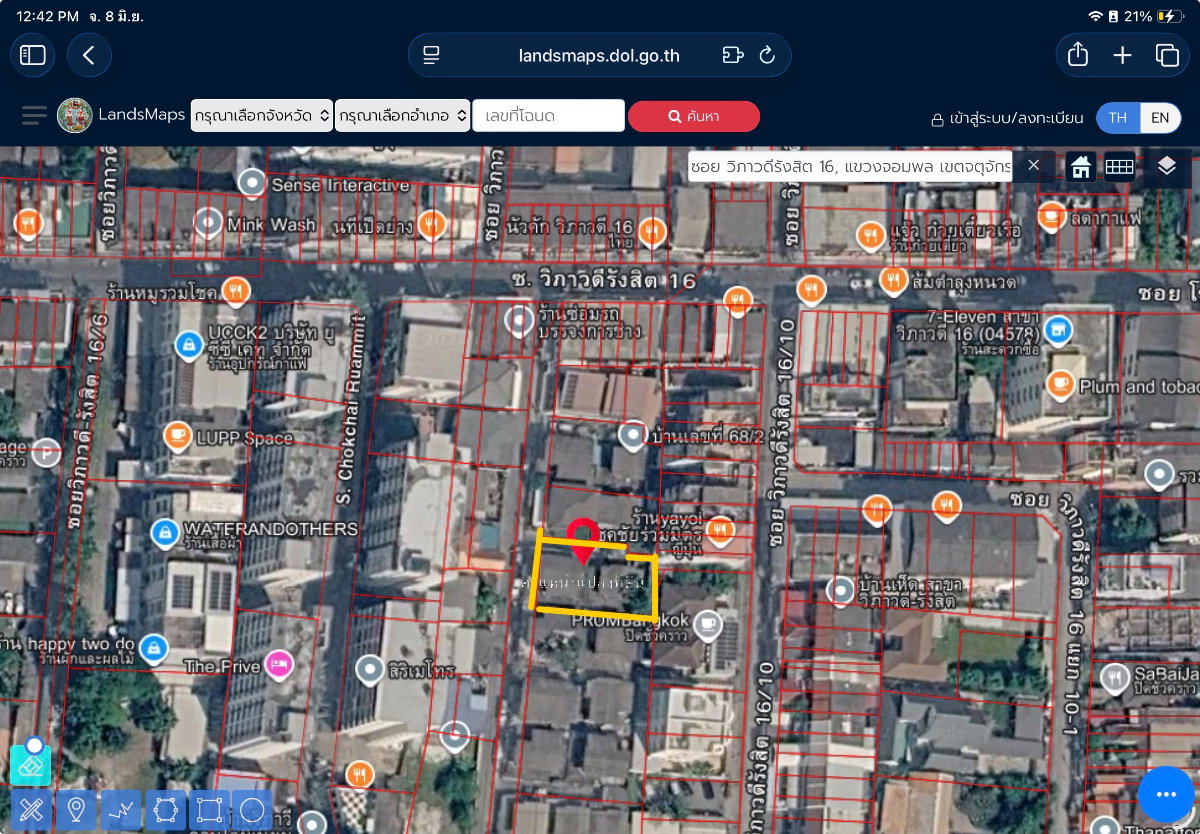Screen dimensions: 1200x834
Task: Open the measure and draw tools
Action: pyautogui.click(x=30, y=810)
